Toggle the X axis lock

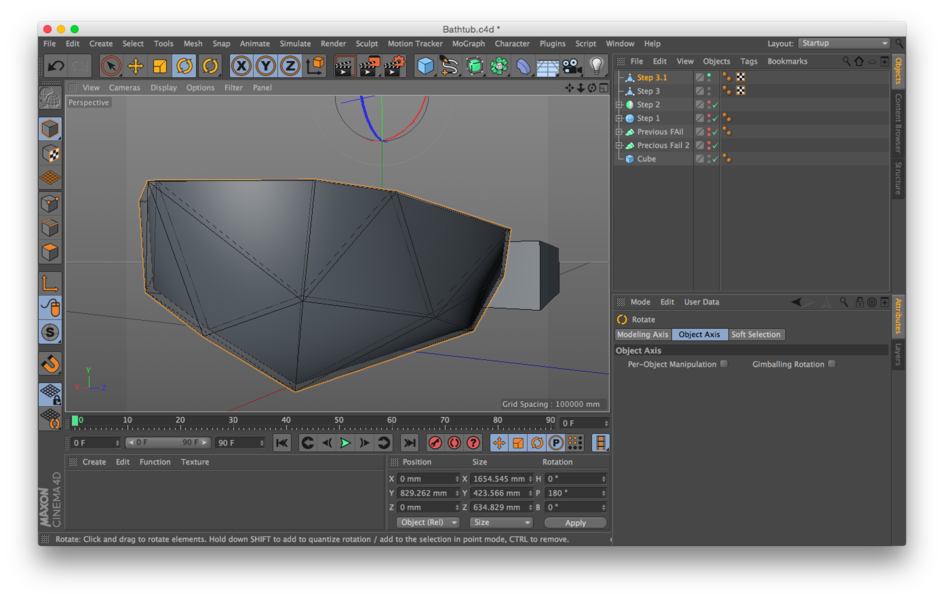(x=241, y=66)
